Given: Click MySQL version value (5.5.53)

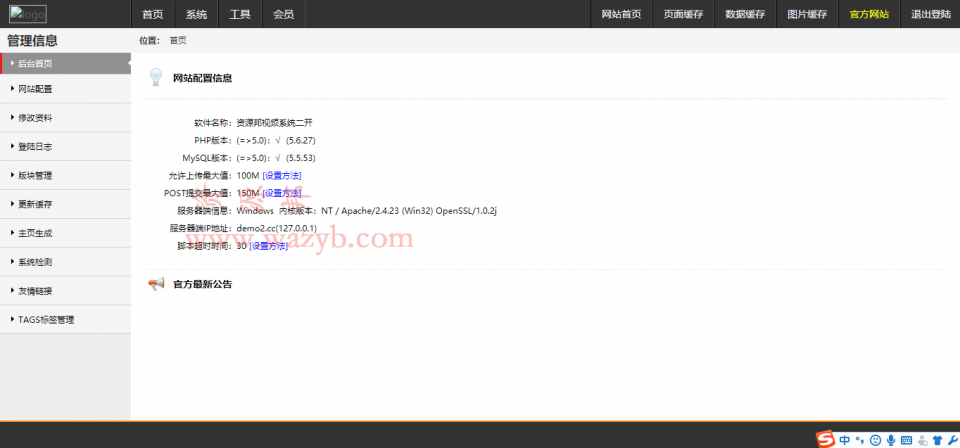Looking at the screenshot, I should 301,158.
